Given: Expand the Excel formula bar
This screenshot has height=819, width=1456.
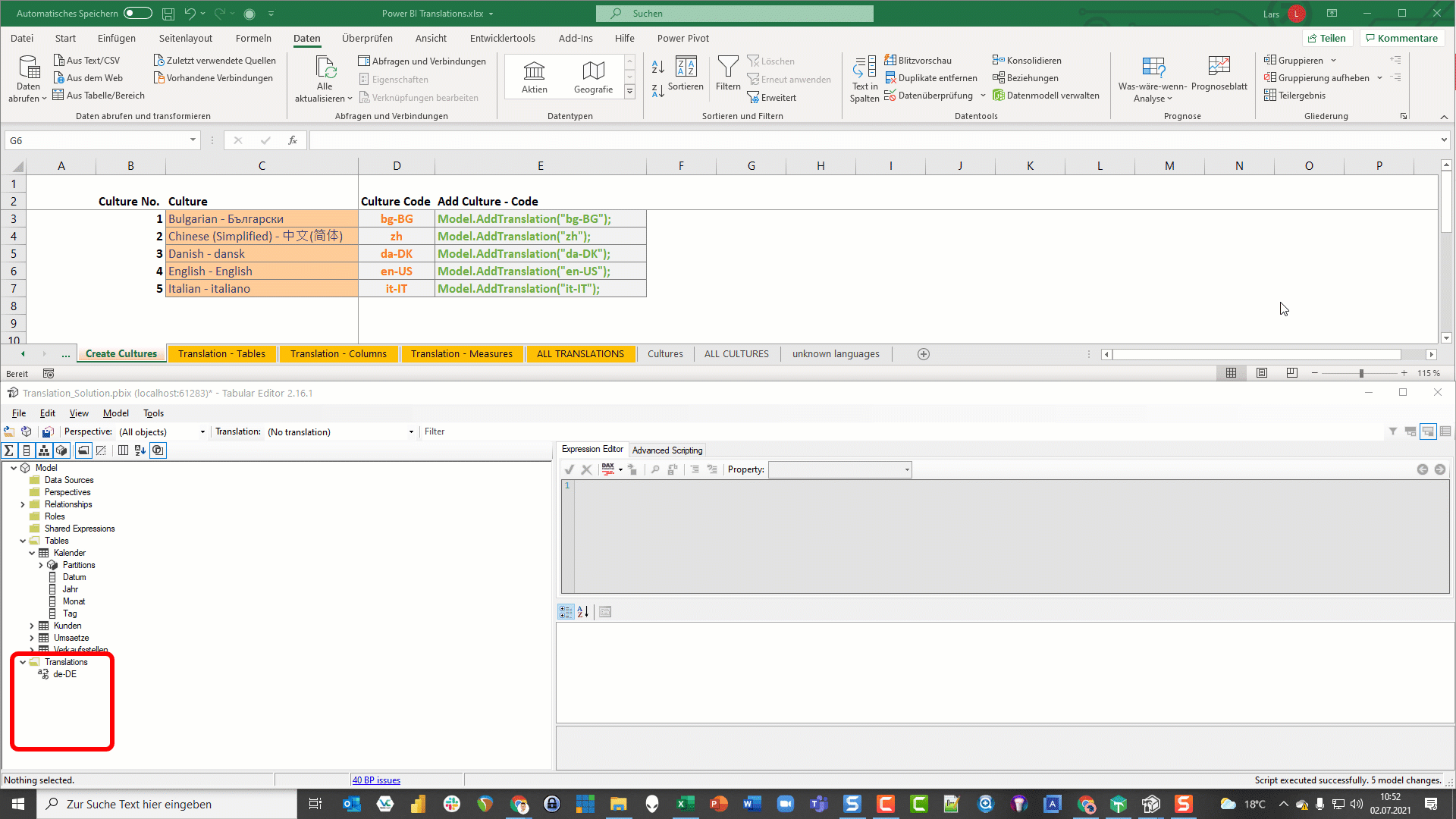Looking at the screenshot, I should (x=1444, y=140).
